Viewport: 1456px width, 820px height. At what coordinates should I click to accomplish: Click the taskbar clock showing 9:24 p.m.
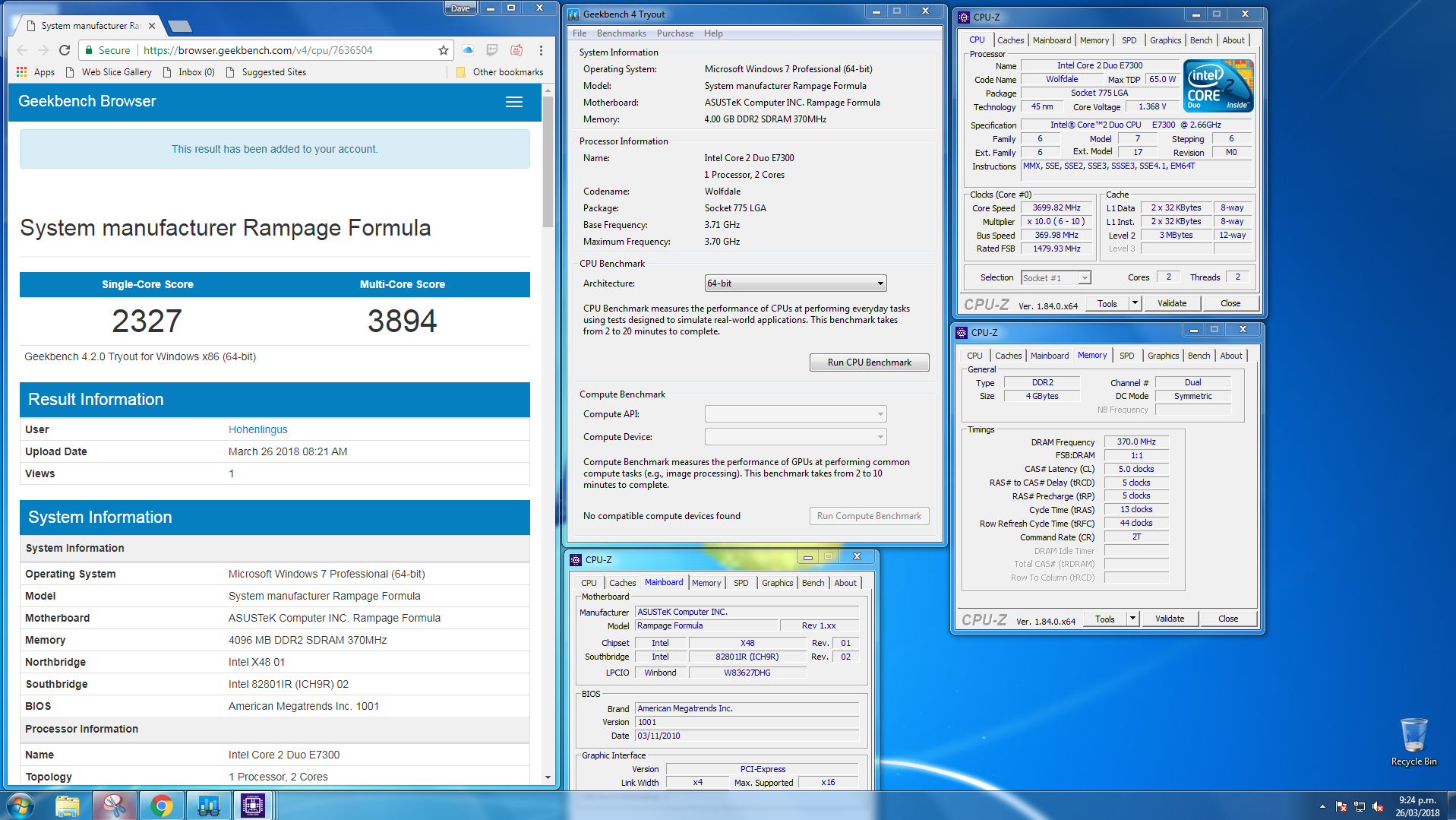tap(1417, 806)
